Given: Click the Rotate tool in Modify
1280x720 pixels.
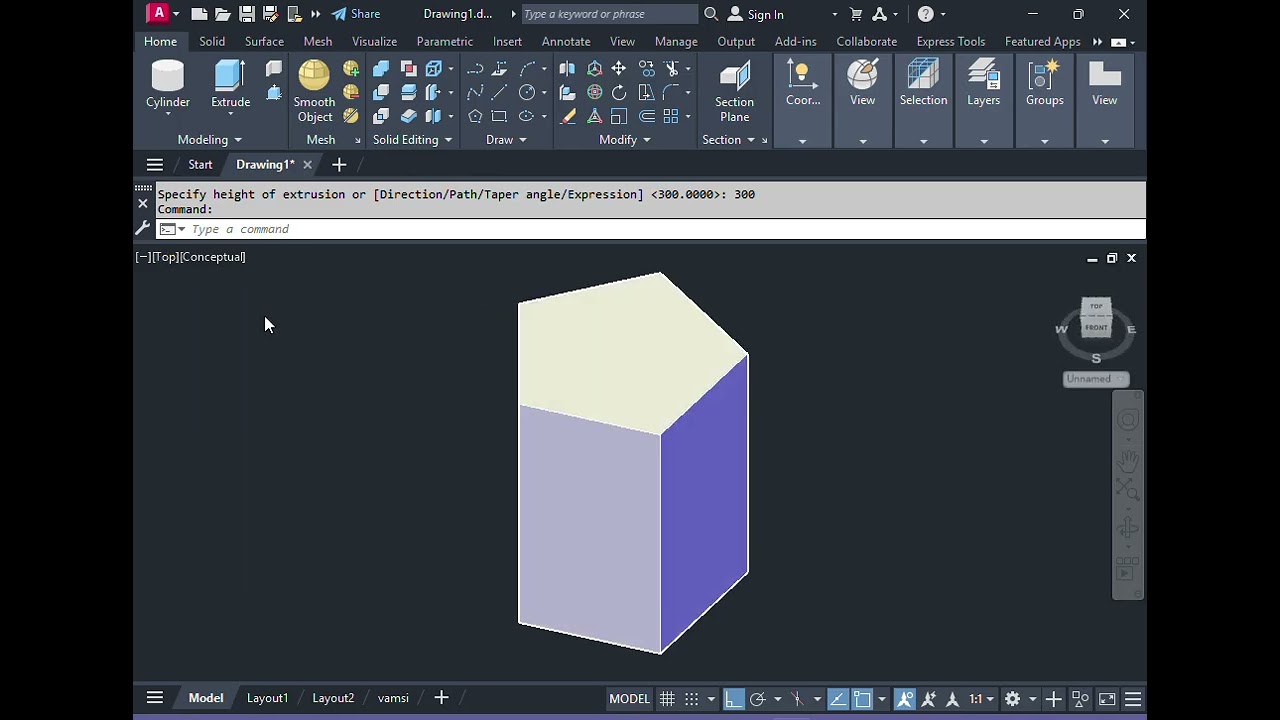Looking at the screenshot, I should click(x=619, y=93).
